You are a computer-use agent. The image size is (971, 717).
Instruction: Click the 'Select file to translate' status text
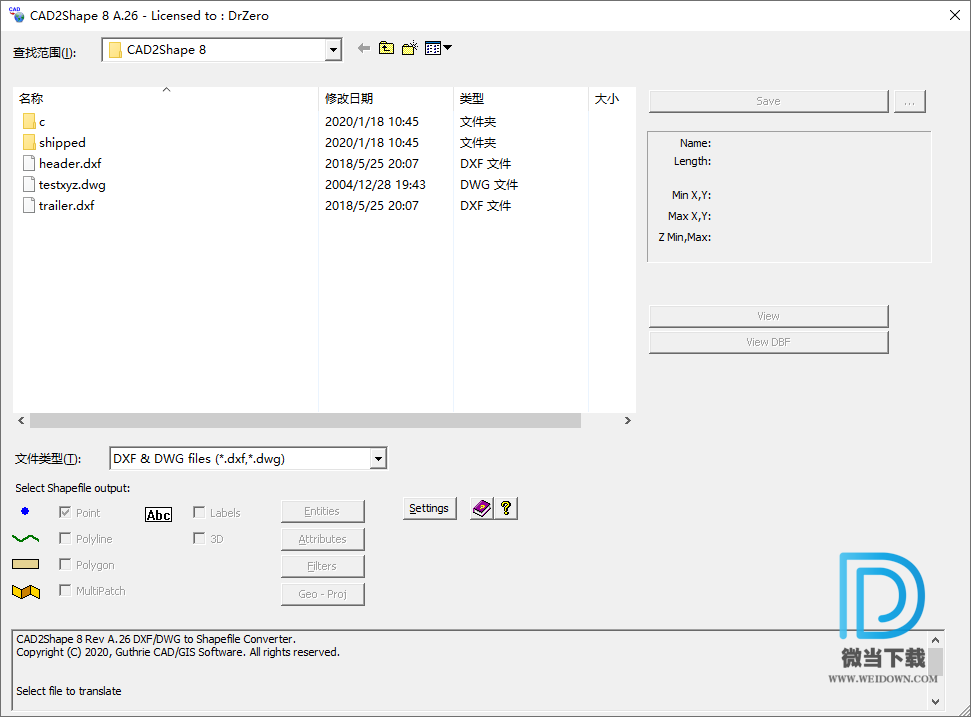click(x=69, y=691)
